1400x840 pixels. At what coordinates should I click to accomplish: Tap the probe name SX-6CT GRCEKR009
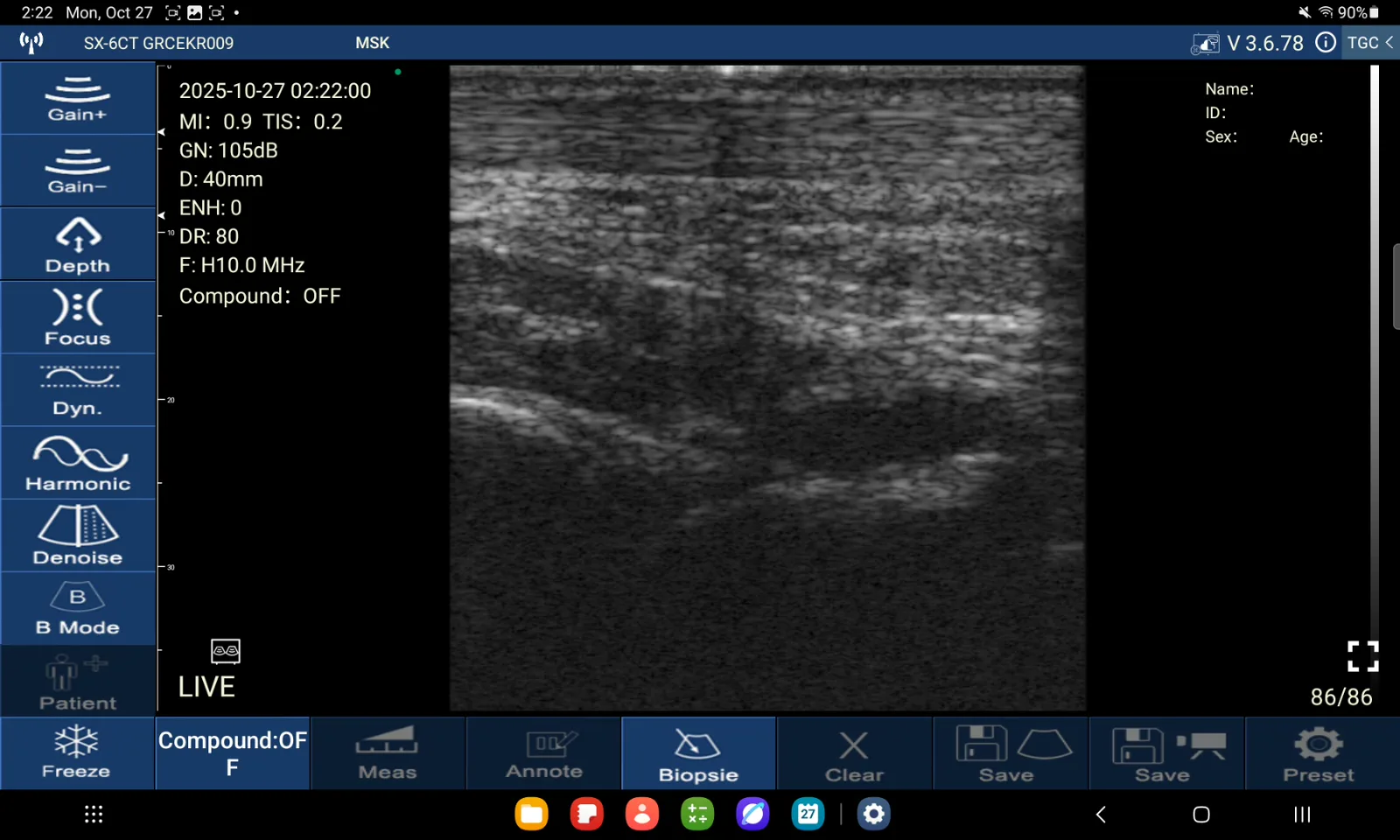158,43
